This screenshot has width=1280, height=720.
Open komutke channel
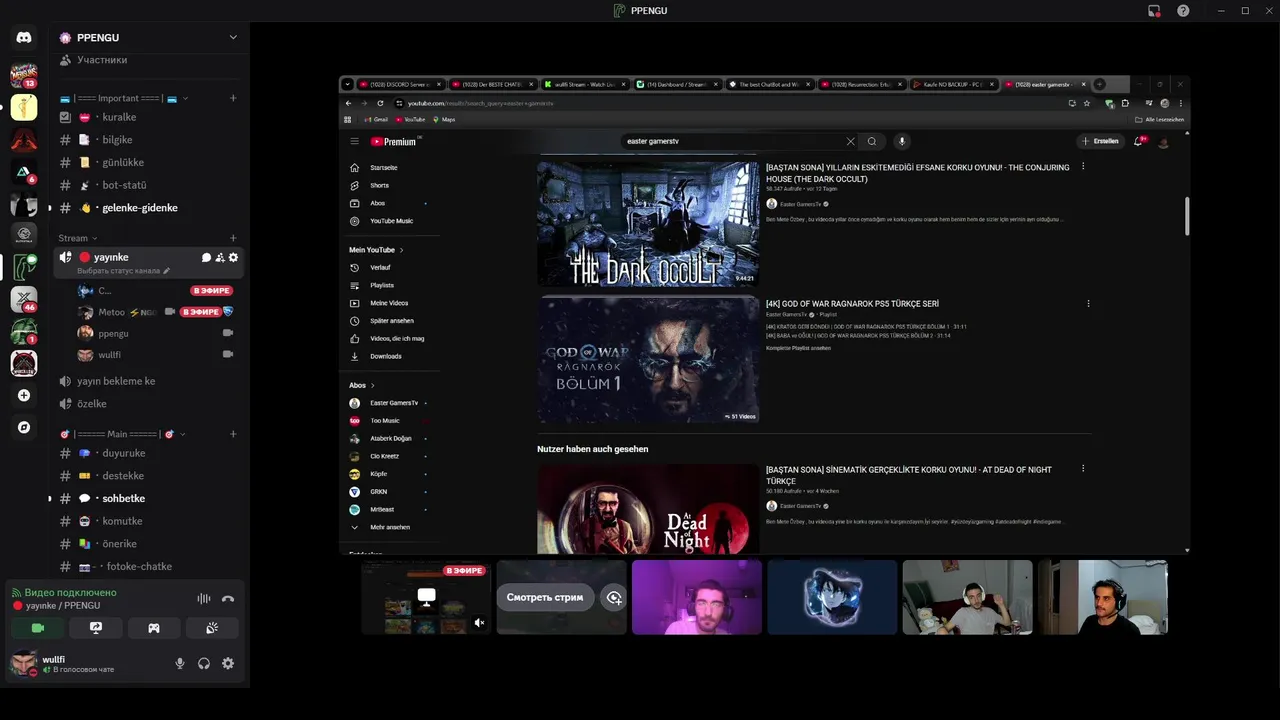pyautogui.click(x=149, y=521)
